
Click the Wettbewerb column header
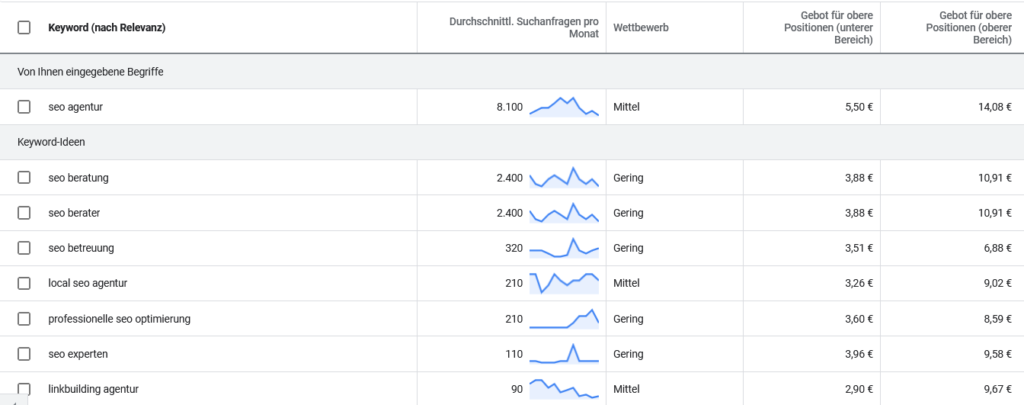640,28
